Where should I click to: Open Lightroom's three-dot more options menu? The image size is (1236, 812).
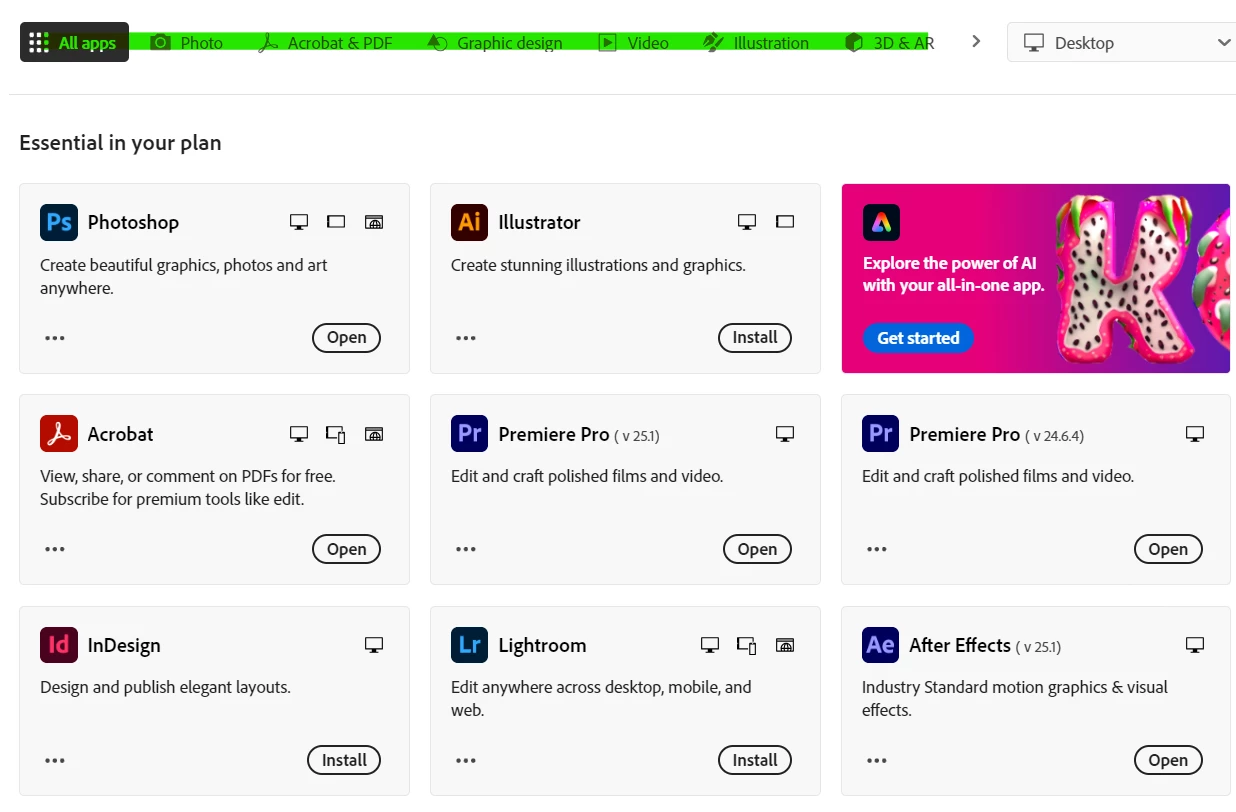[x=466, y=760]
